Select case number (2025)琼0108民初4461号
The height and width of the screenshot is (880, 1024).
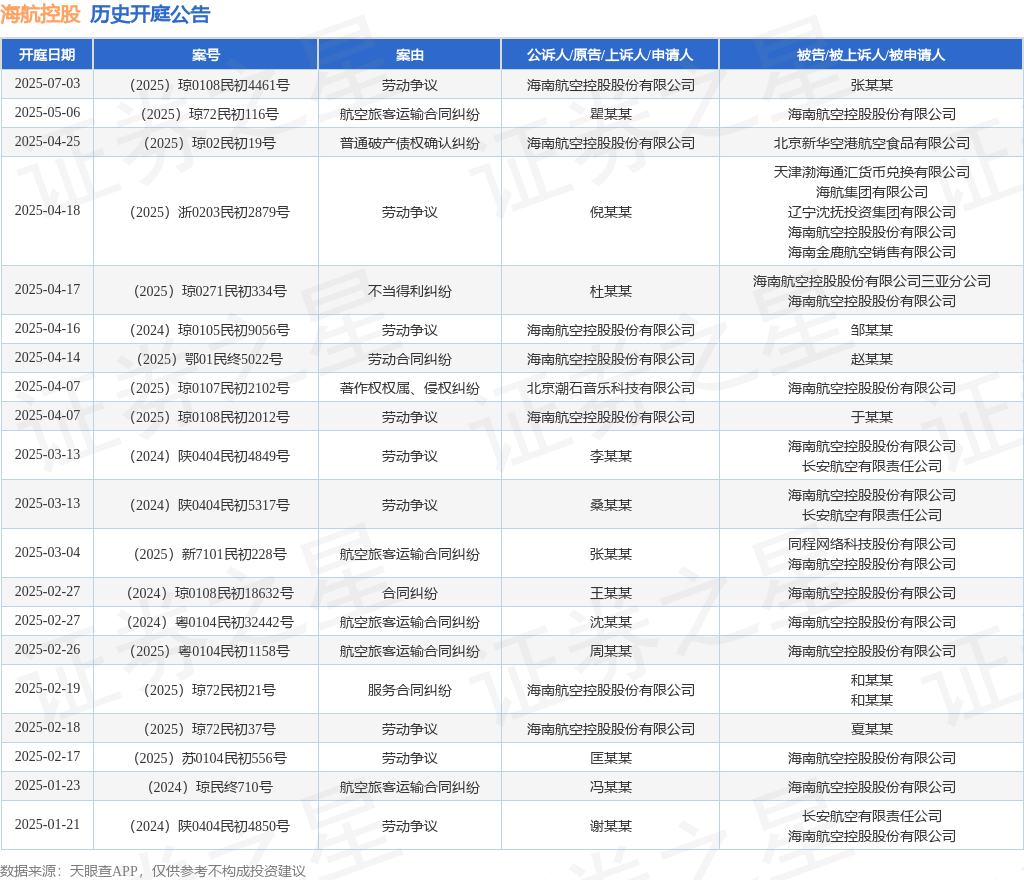(x=206, y=86)
